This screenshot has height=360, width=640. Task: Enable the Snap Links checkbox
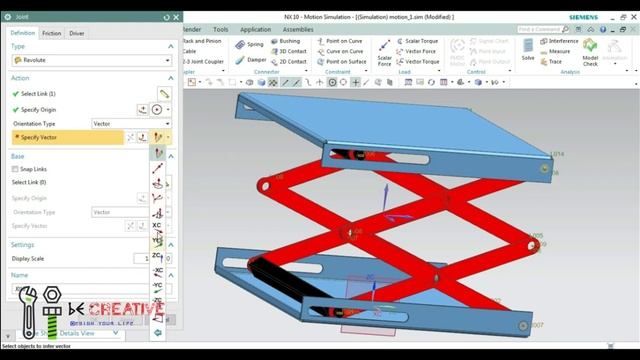(x=15, y=169)
